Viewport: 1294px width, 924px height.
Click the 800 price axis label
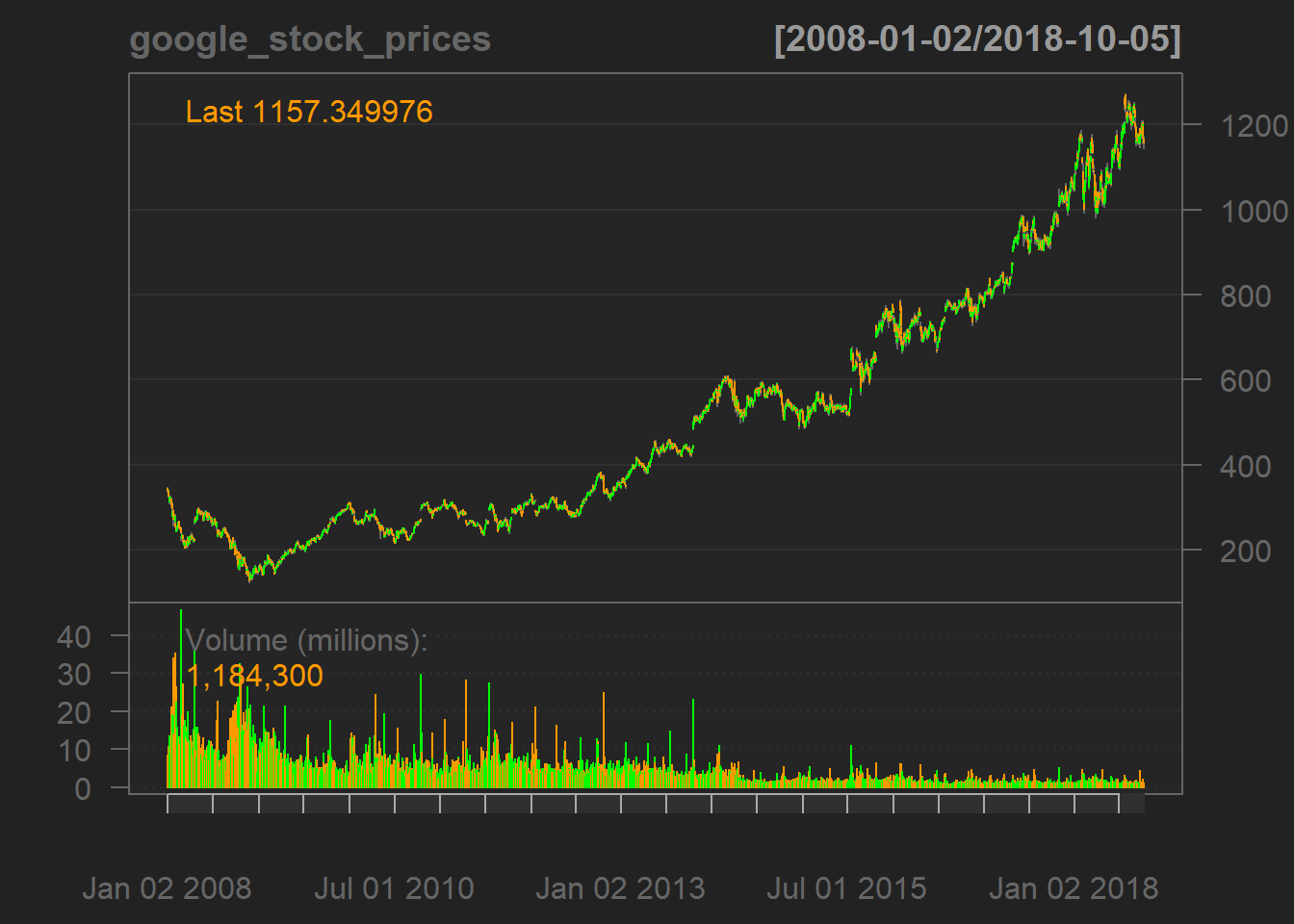coord(1246,295)
